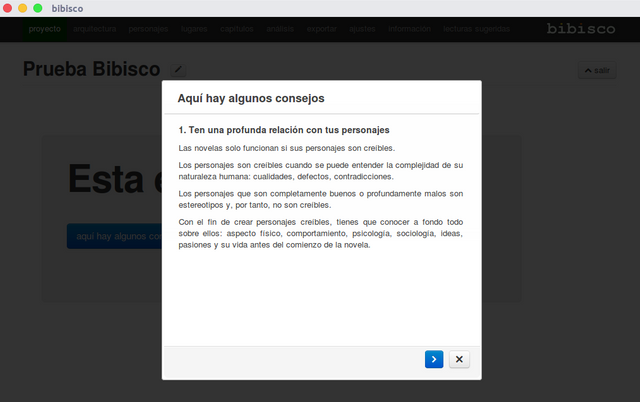
Task: Open the proyecto menu tab
Action: tap(44, 29)
